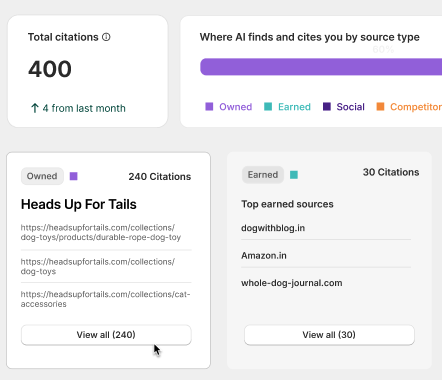Select the Competitor legend label
The image size is (442, 380).
(416, 107)
